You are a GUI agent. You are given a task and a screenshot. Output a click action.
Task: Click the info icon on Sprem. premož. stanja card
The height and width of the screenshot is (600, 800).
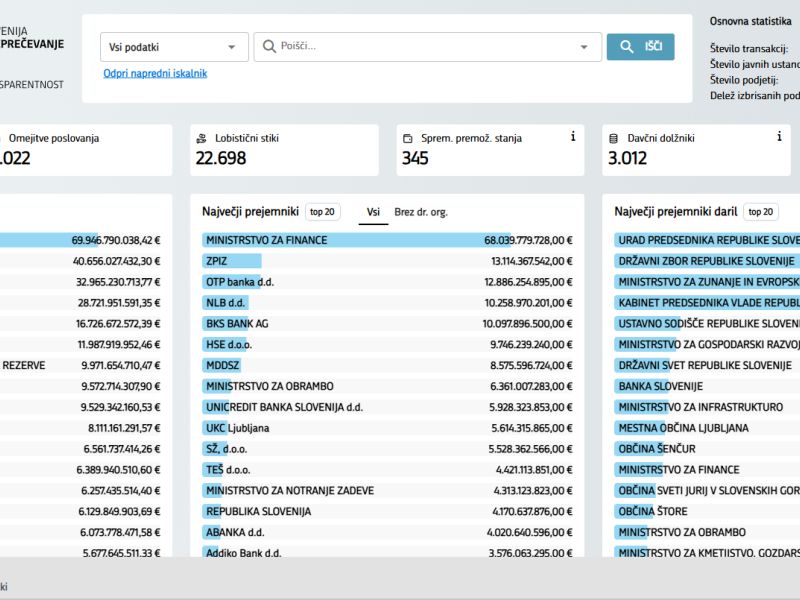573,137
